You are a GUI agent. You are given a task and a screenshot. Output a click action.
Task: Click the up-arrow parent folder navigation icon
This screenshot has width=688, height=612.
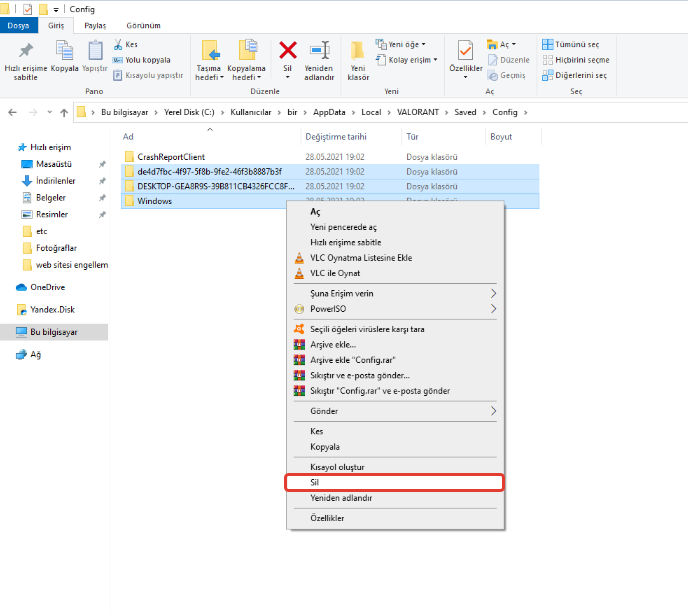point(63,112)
